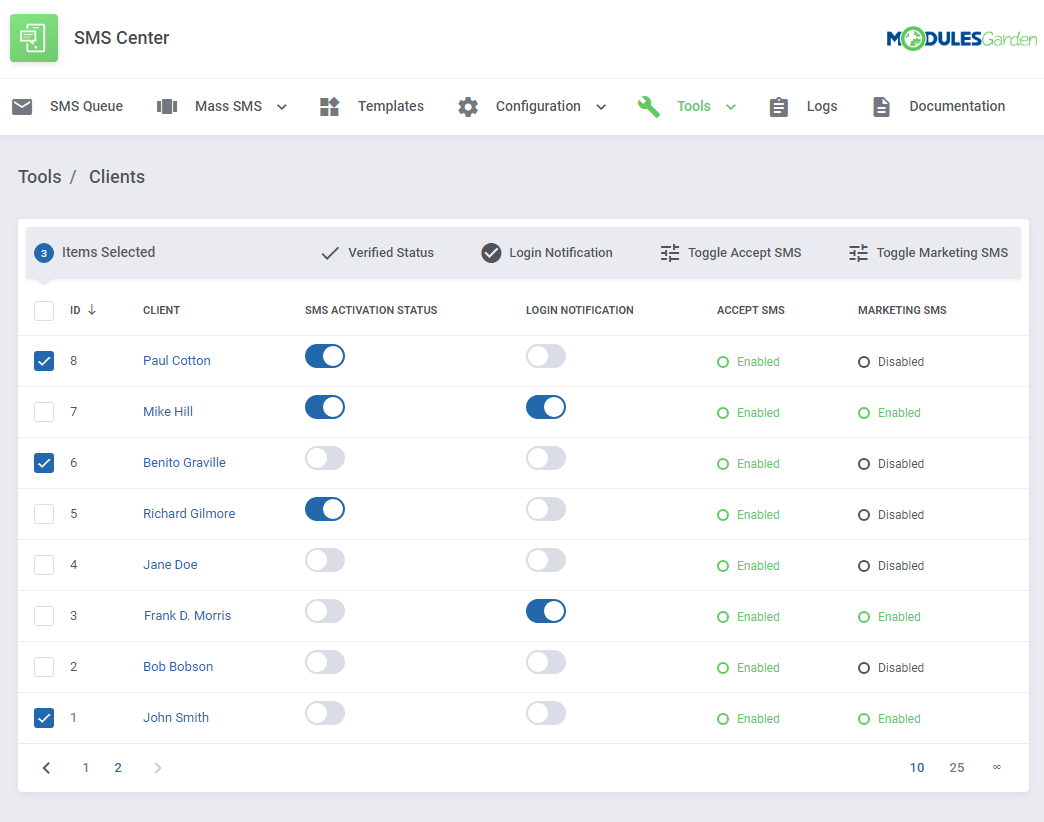The height and width of the screenshot is (822, 1044).
Task: Uncheck the John Smith row checkbox
Action: 44,718
